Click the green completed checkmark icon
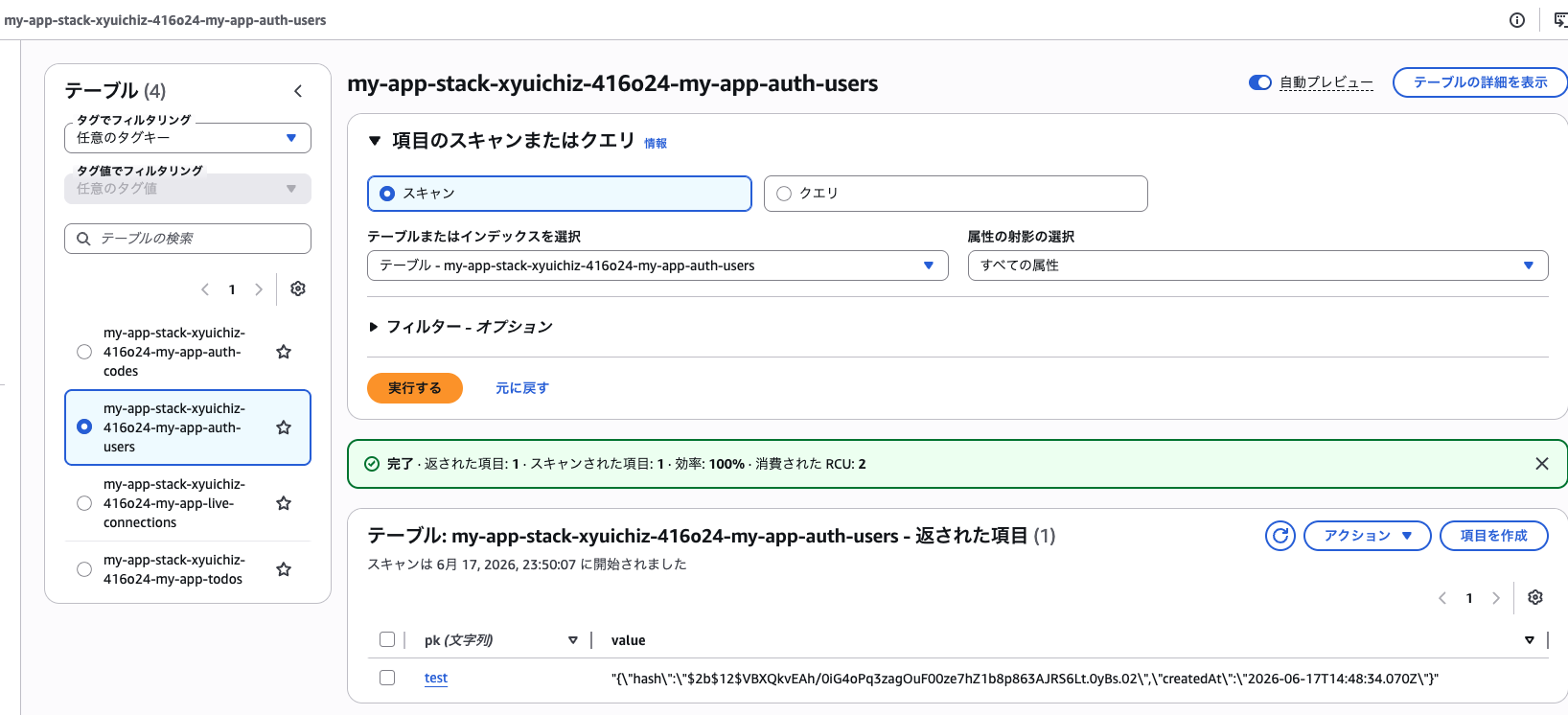 (x=372, y=464)
